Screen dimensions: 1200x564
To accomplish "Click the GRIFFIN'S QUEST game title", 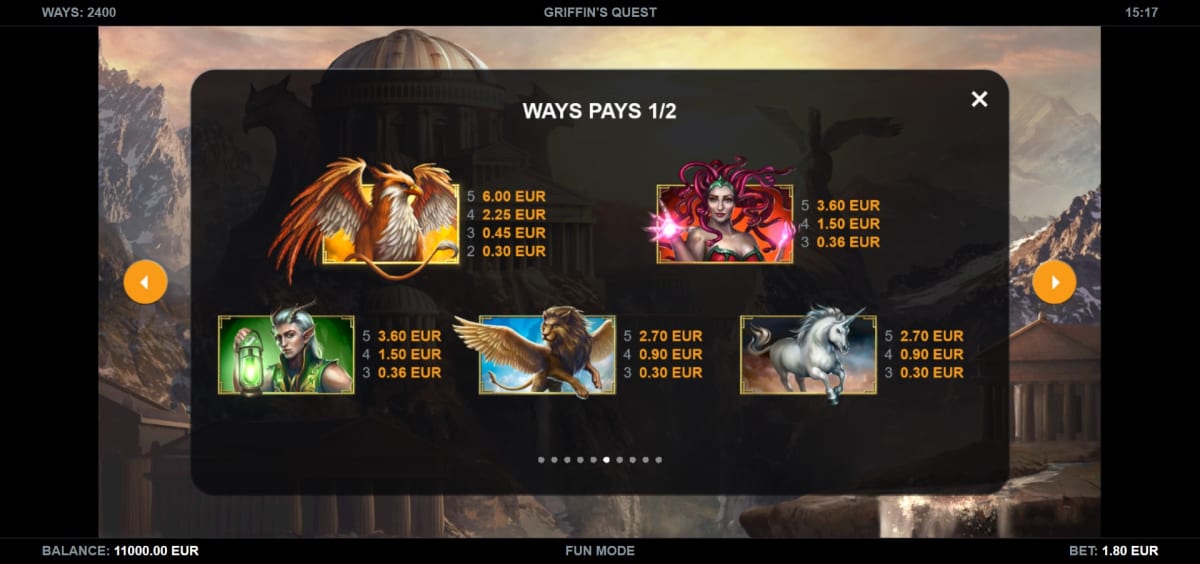I will coord(600,13).
